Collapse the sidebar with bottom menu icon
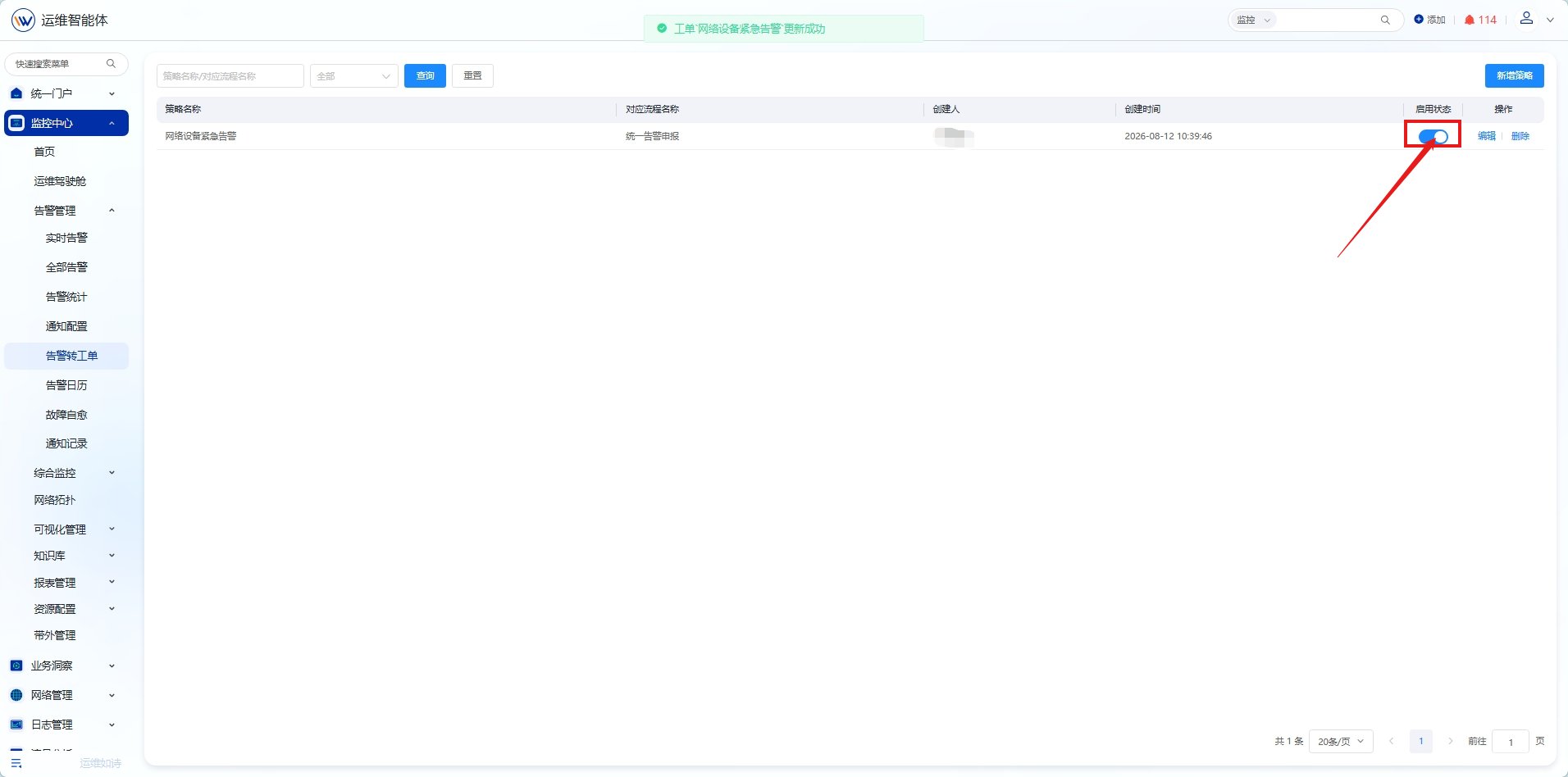 16,762
